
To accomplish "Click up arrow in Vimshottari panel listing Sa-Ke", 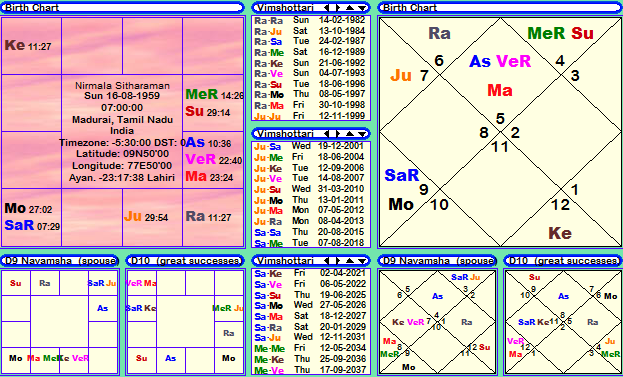I will pyautogui.click(x=349, y=261).
